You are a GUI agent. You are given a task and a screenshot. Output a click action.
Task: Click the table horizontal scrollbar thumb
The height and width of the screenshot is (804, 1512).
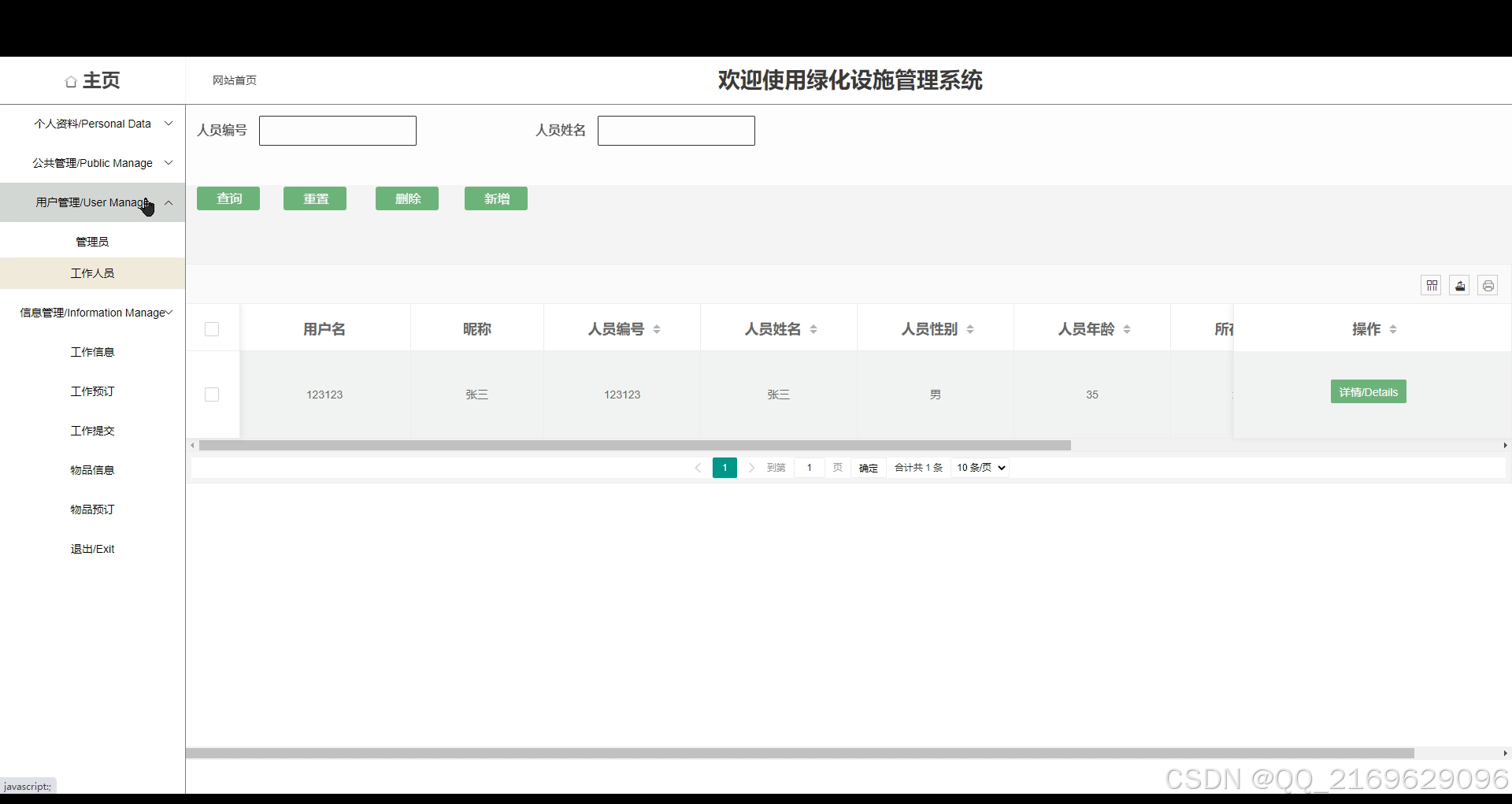tap(635, 446)
